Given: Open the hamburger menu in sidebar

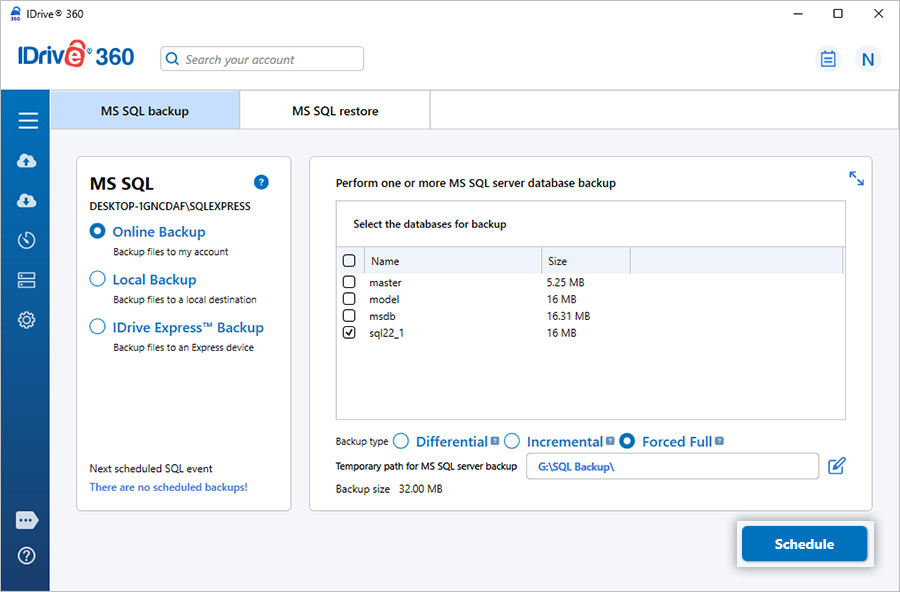Looking at the screenshot, I should pos(27,121).
